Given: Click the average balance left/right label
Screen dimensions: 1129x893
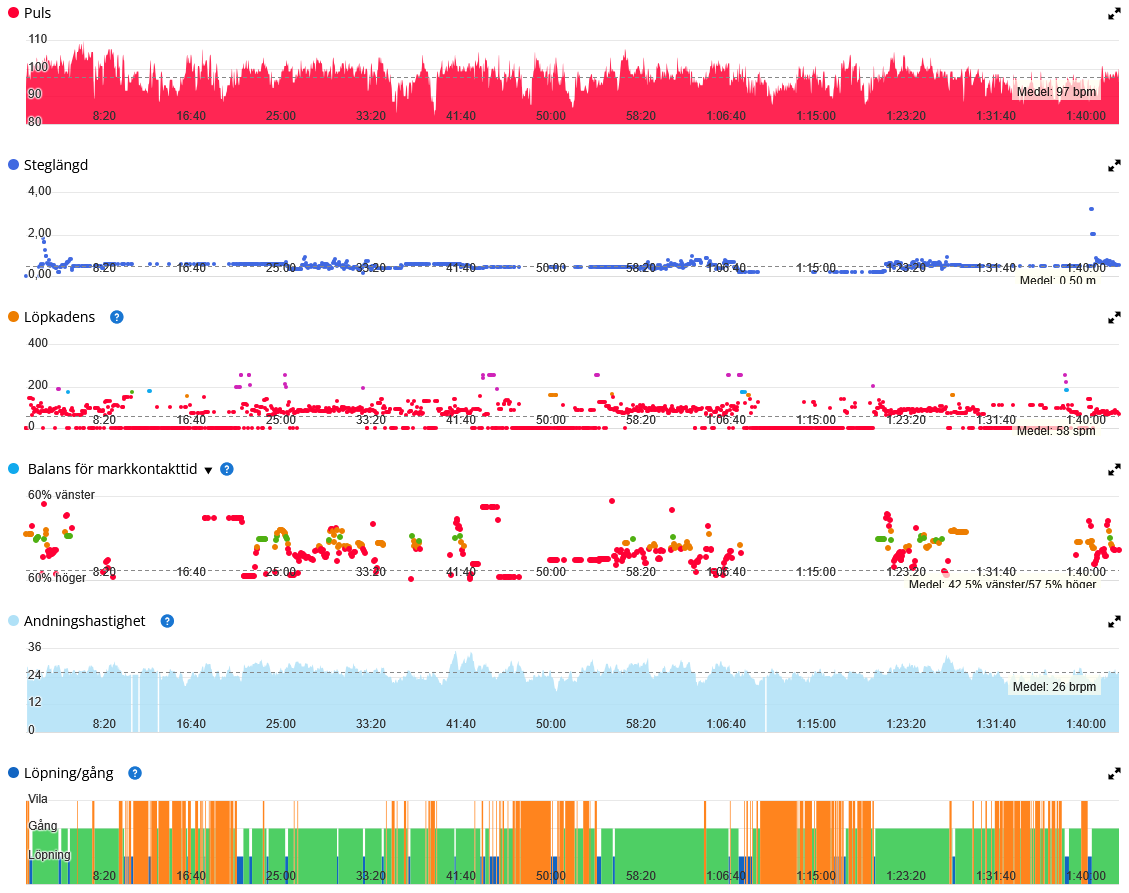Looking at the screenshot, I should point(1002,584).
